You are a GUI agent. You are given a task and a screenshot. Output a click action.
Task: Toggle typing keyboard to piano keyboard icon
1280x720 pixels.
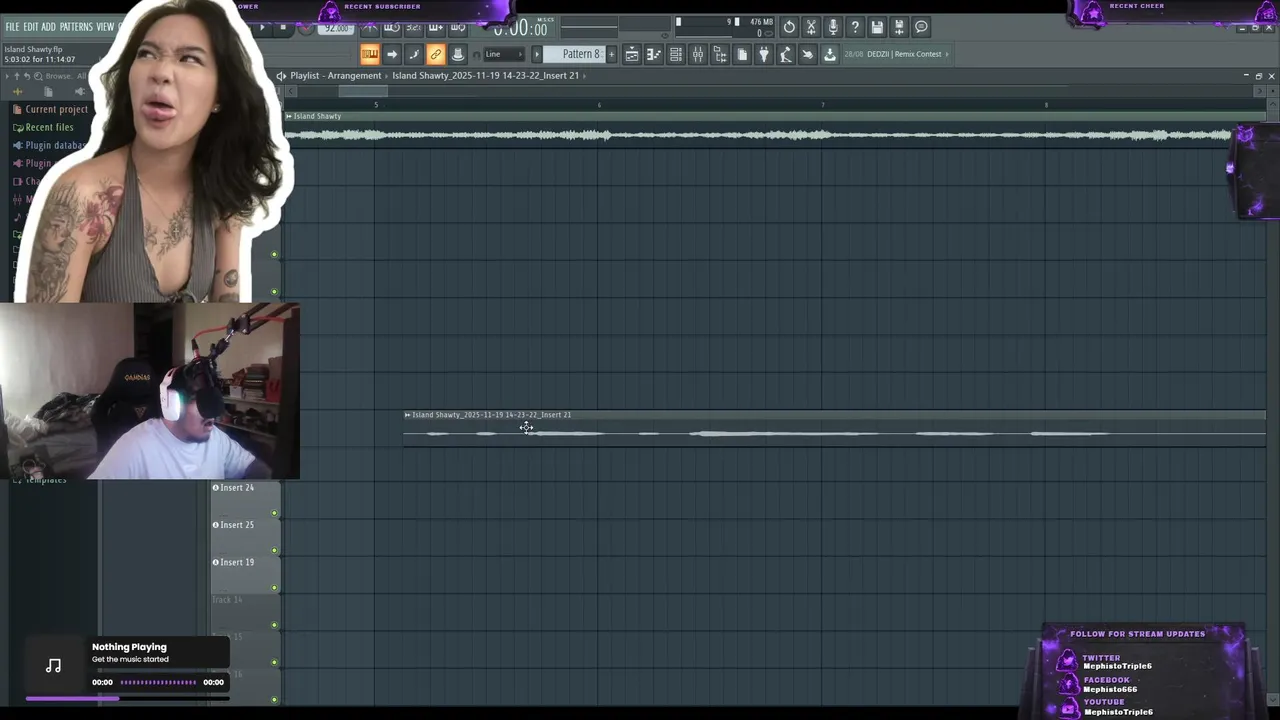point(370,54)
